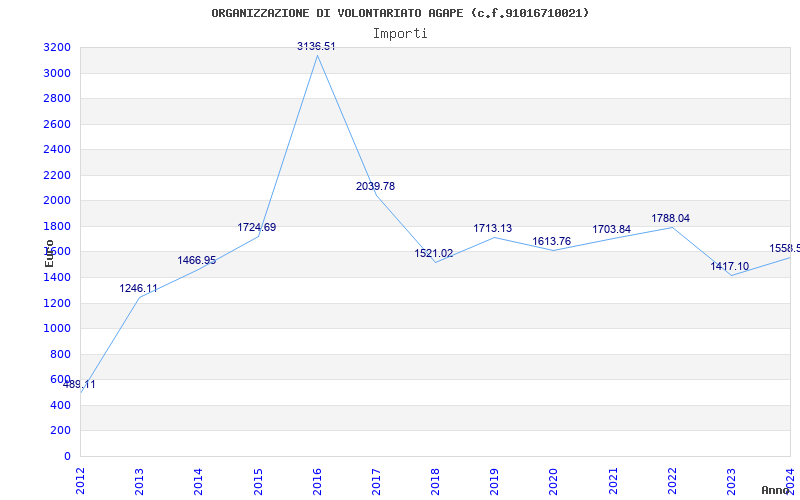Viewport: 800px width, 500px height.
Task: Click the 0 y-axis tick label
Action: point(67,456)
